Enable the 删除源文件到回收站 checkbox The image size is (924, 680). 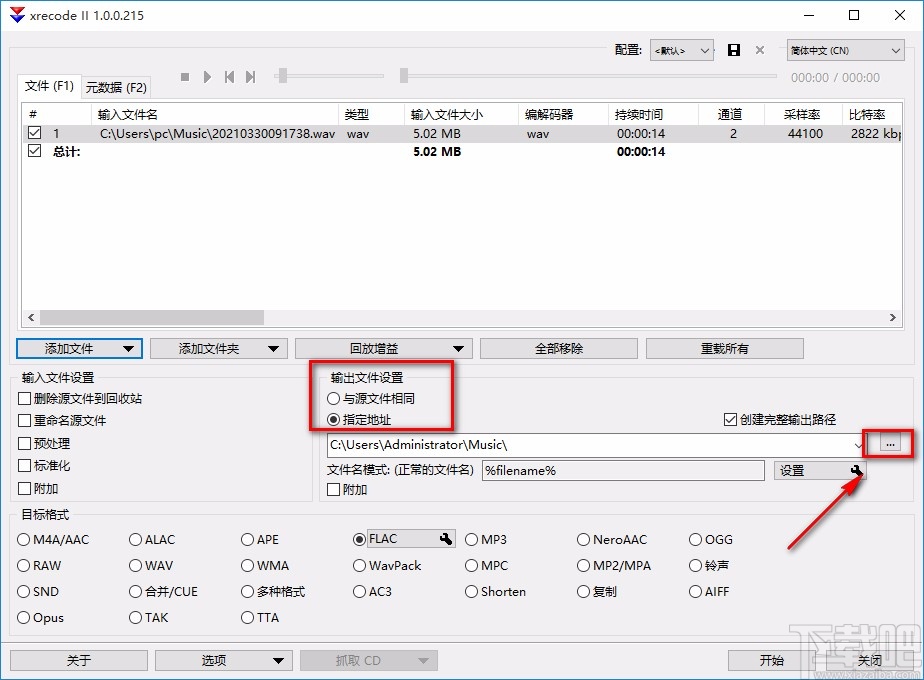pyautogui.click(x=22, y=397)
